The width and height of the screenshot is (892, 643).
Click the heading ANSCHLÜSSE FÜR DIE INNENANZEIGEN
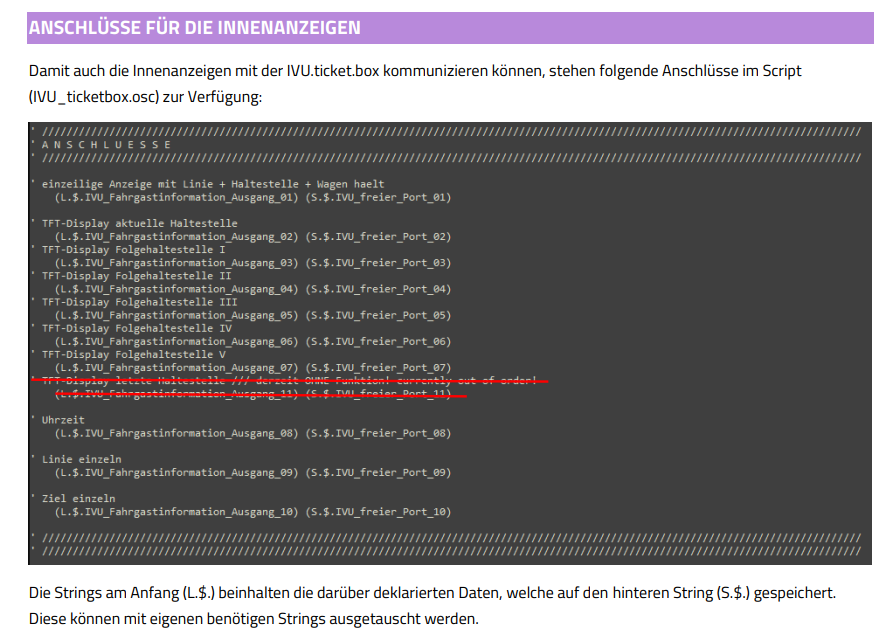click(x=195, y=28)
